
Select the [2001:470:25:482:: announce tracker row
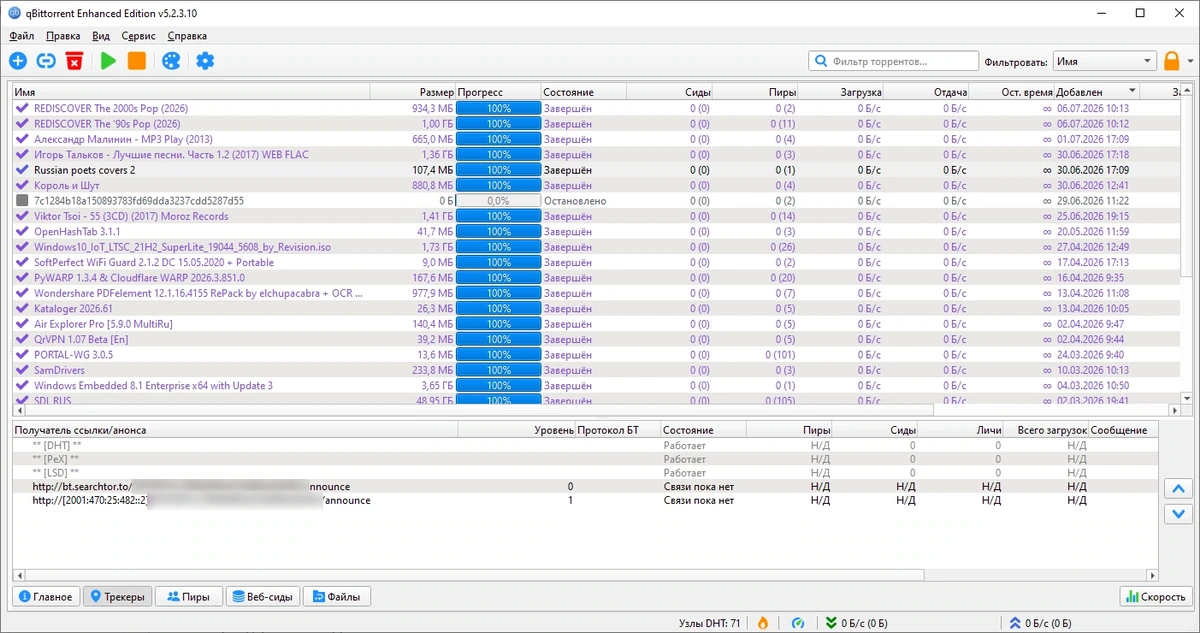point(585,500)
